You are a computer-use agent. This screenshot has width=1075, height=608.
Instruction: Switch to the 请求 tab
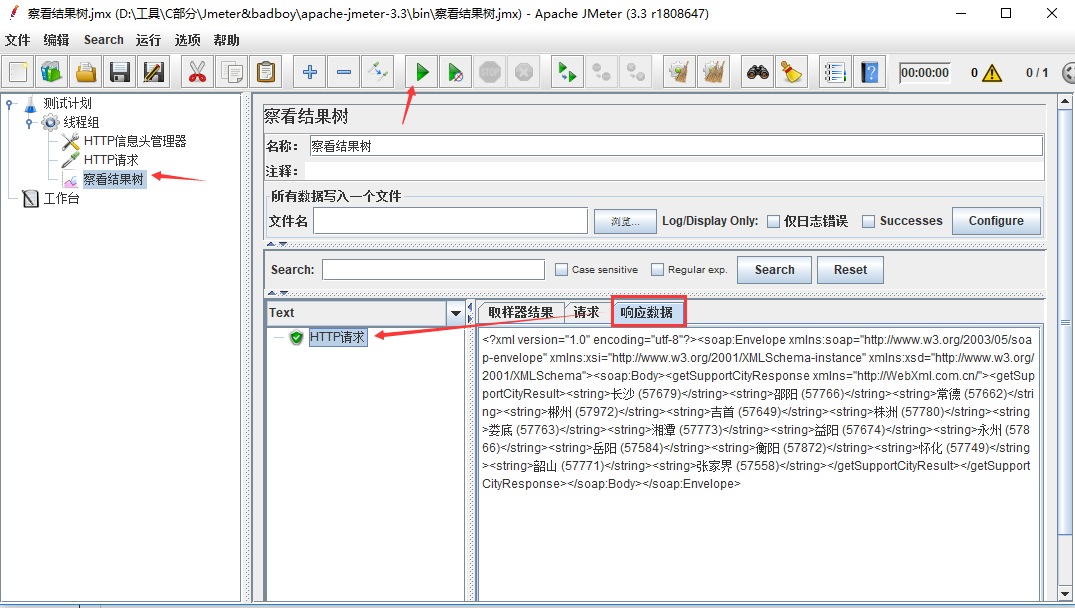click(586, 313)
